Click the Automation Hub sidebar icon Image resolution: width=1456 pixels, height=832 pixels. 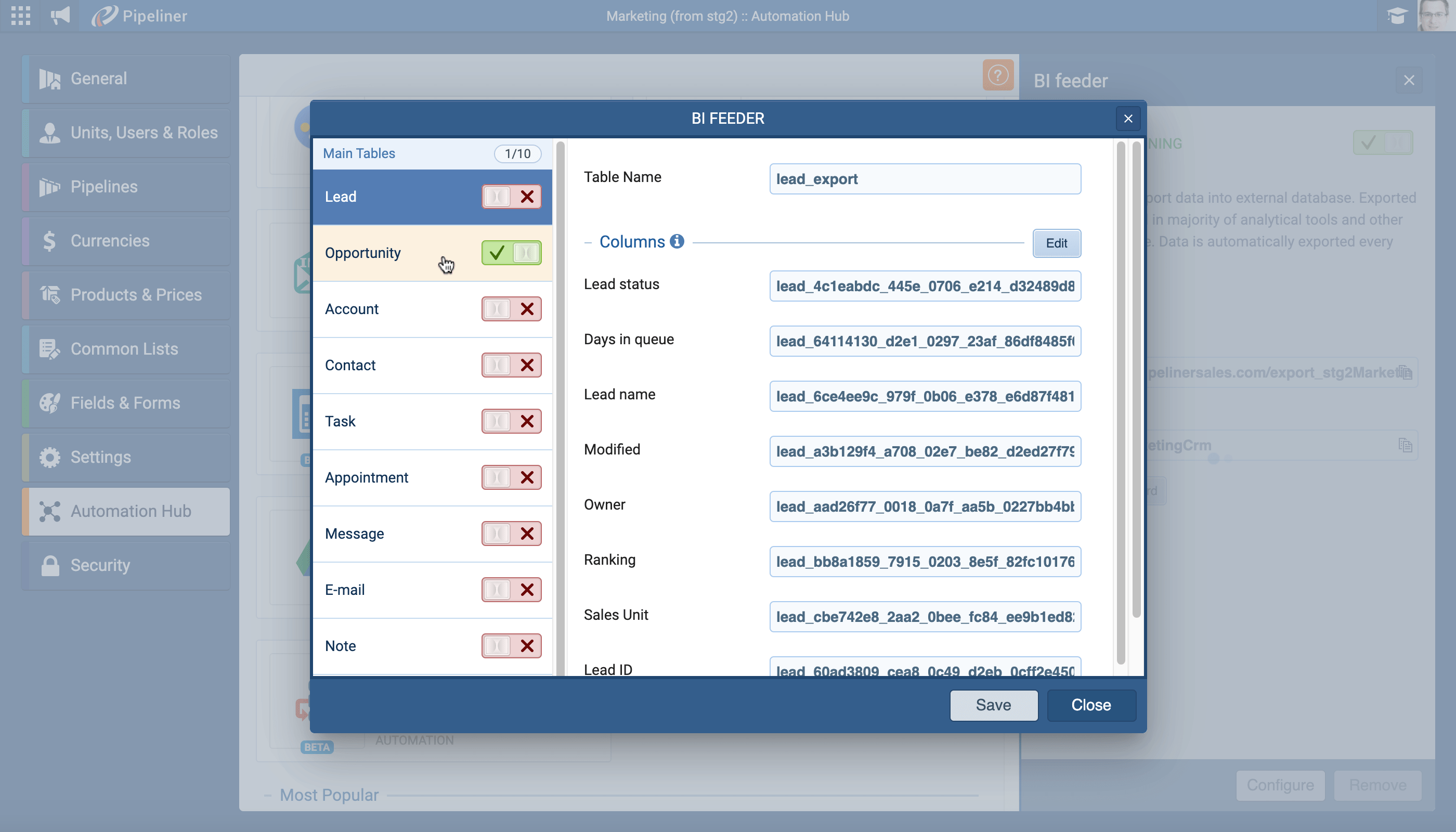tap(50, 512)
